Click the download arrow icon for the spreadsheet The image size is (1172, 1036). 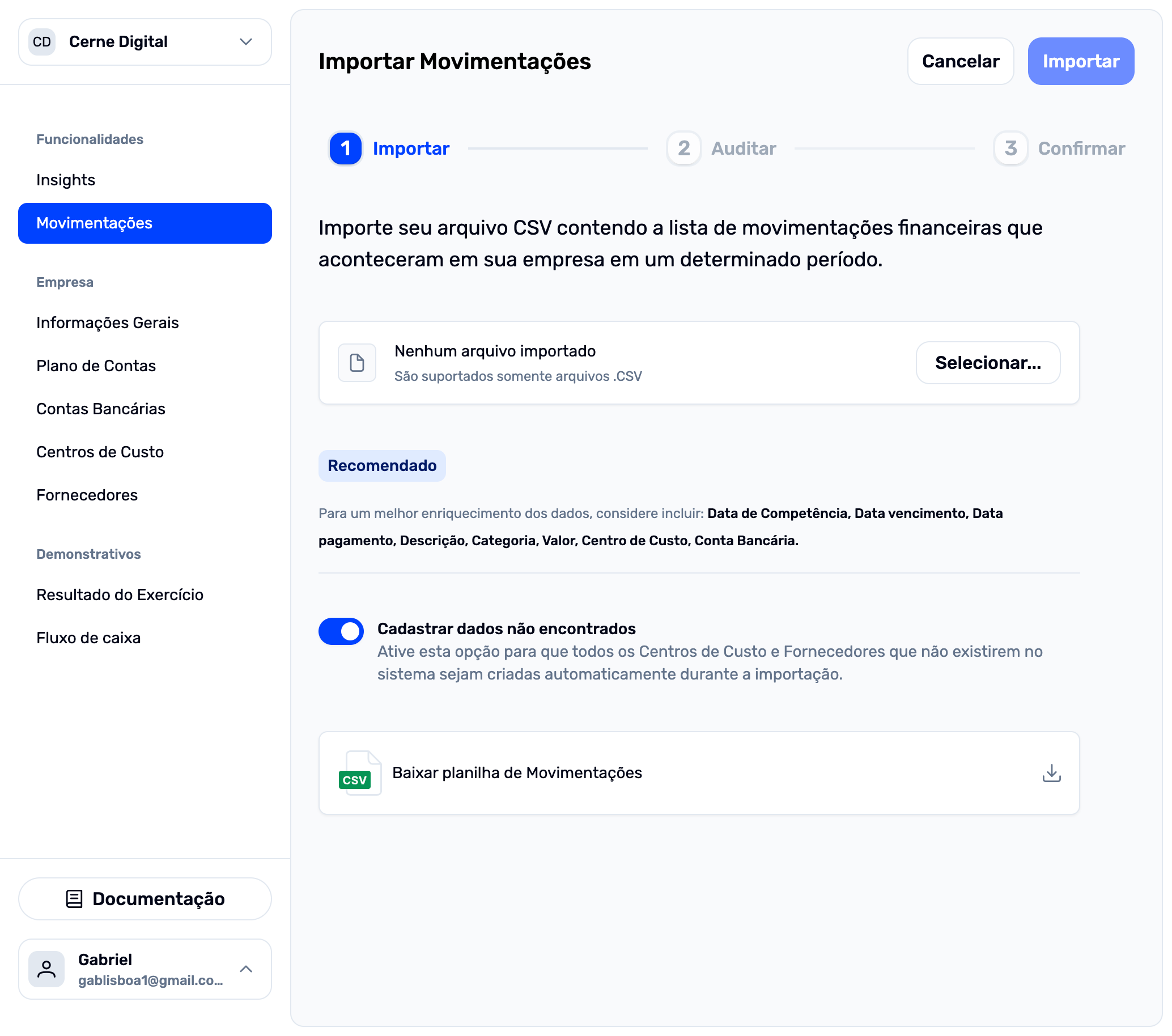[x=1051, y=773]
